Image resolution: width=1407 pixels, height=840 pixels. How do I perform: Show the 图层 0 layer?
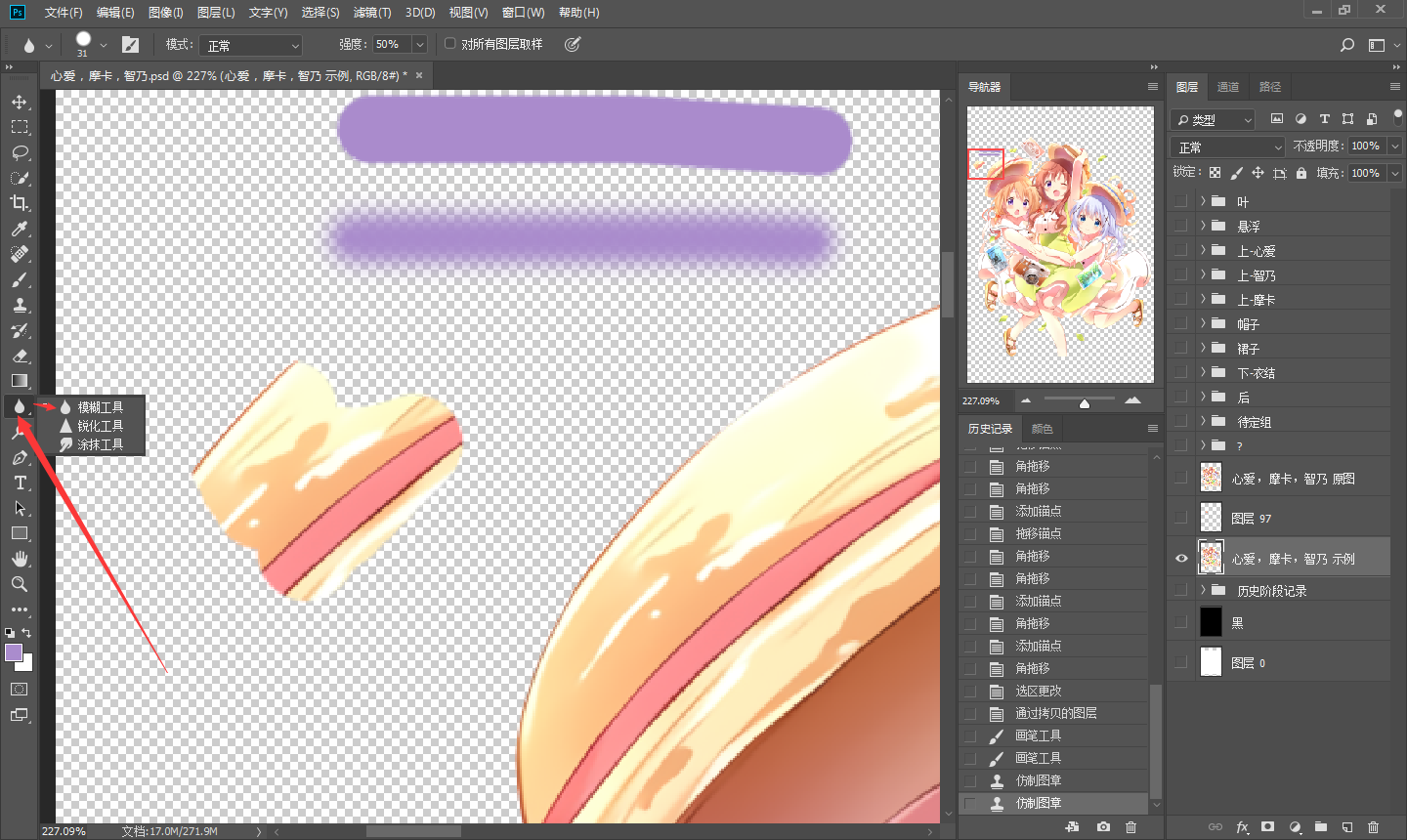click(1181, 662)
